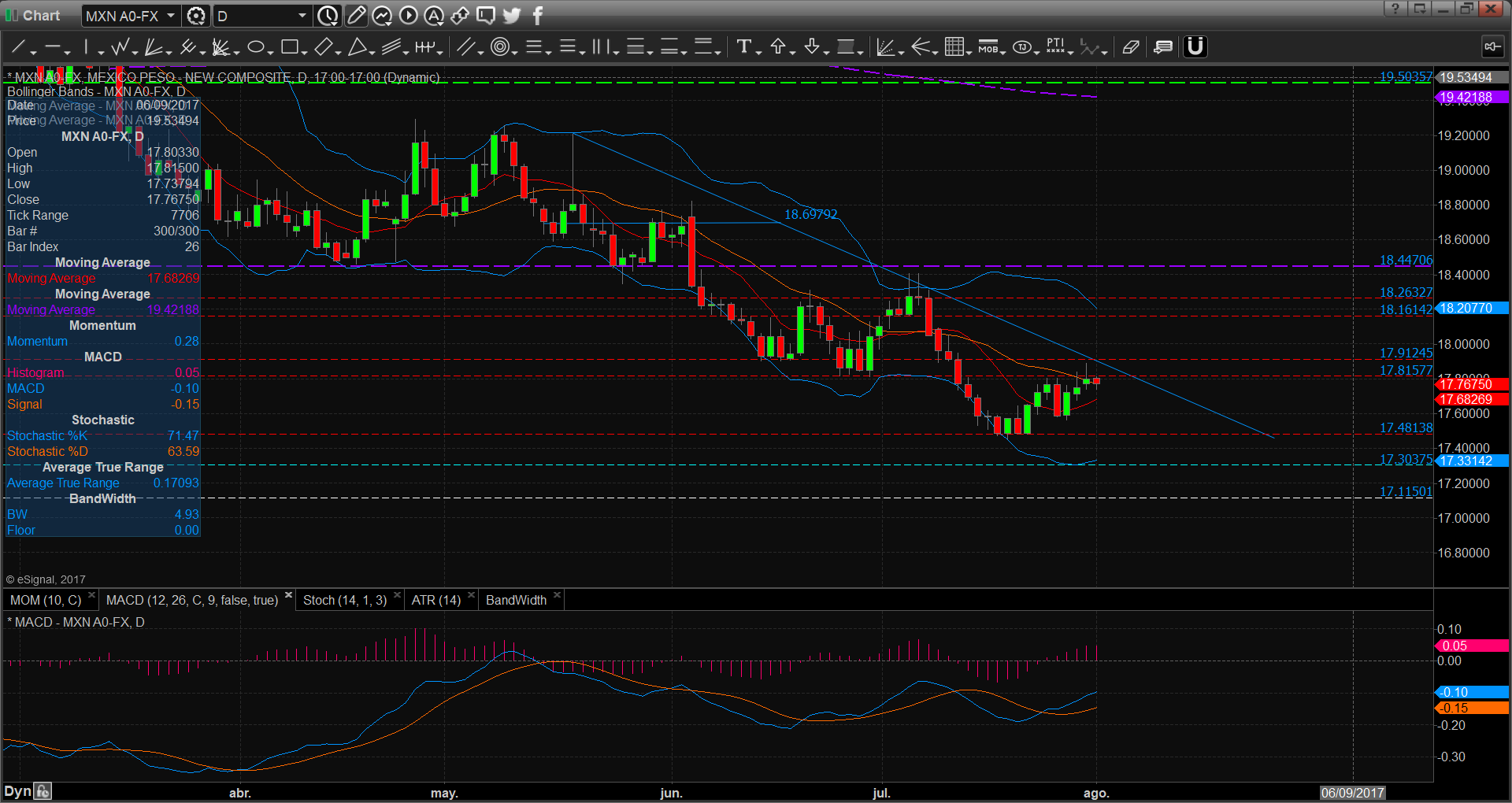Select the vertical line drawing tool
Screen dimensions: 1512x803
click(86, 47)
